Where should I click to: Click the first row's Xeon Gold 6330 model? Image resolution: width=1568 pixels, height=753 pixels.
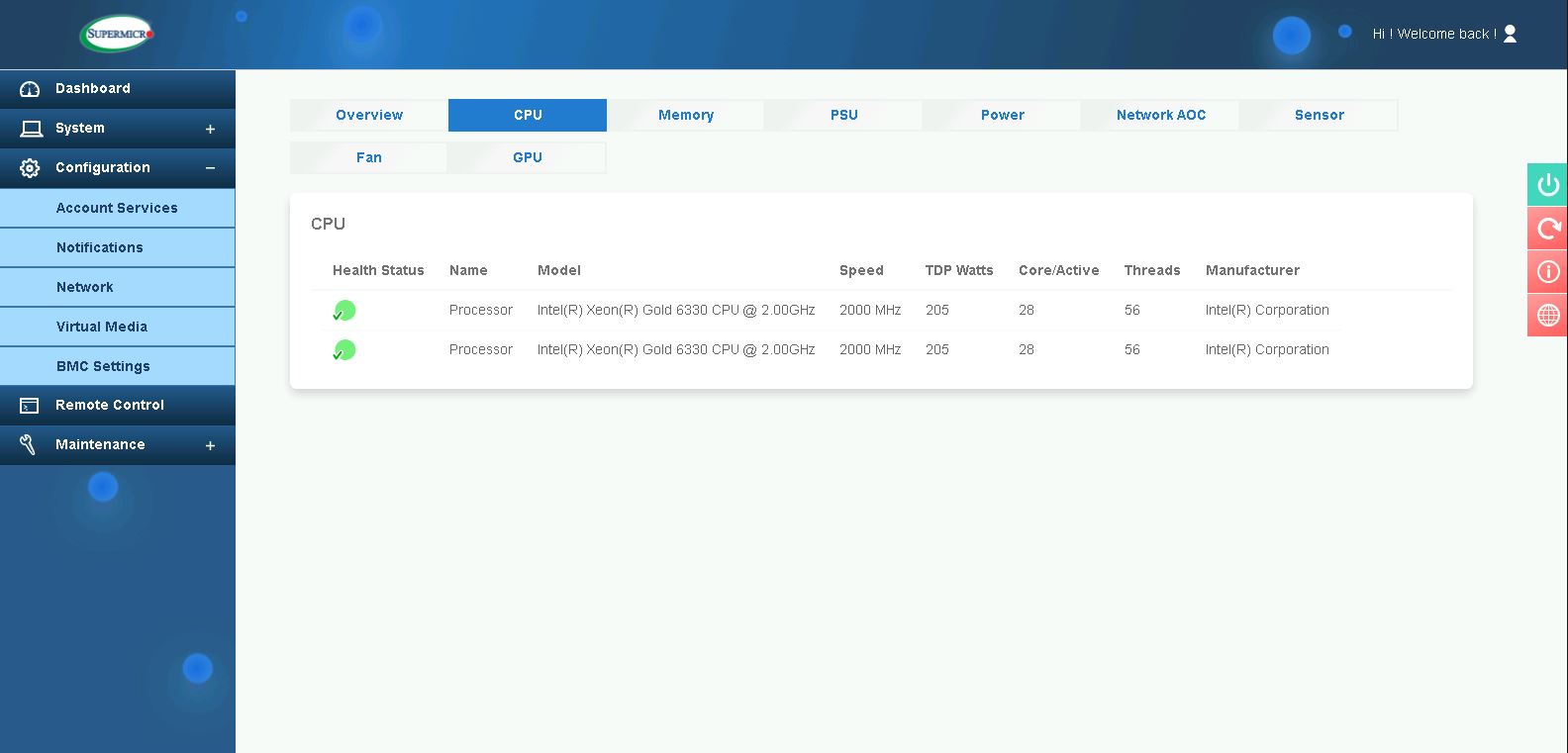(x=676, y=310)
